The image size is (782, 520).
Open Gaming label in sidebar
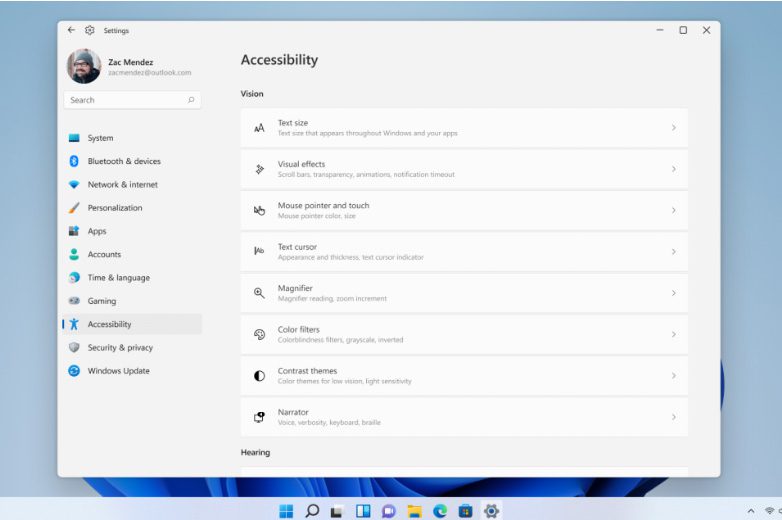pyautogui.click(x=102, y=301)
